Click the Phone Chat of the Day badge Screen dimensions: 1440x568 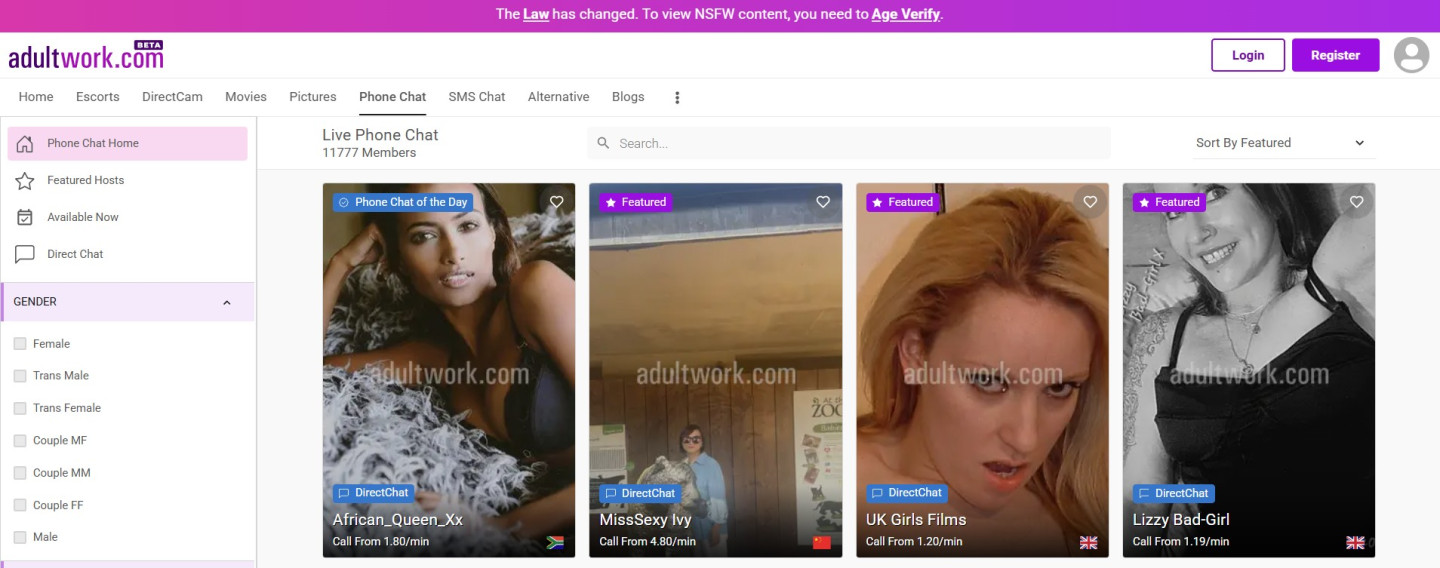pos(403,202)
